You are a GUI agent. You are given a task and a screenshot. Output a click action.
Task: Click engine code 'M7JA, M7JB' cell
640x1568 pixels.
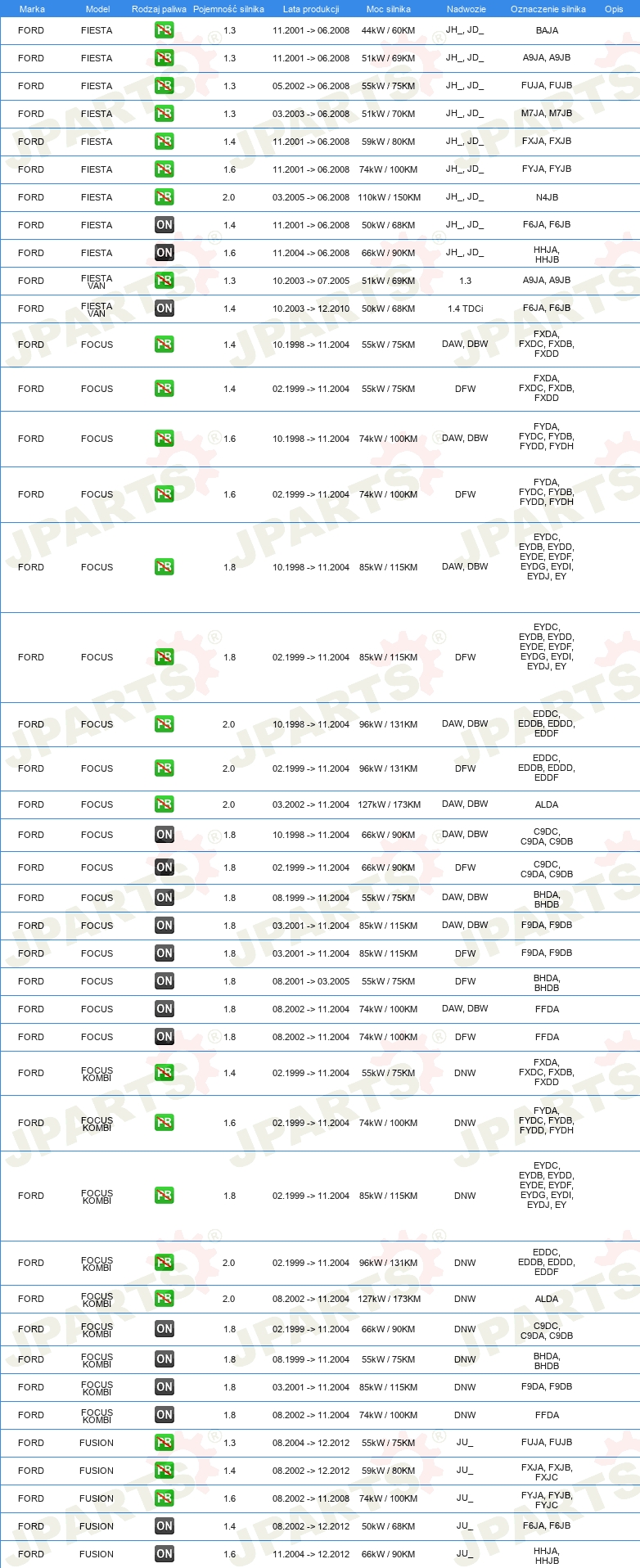[x=547, y=114]
